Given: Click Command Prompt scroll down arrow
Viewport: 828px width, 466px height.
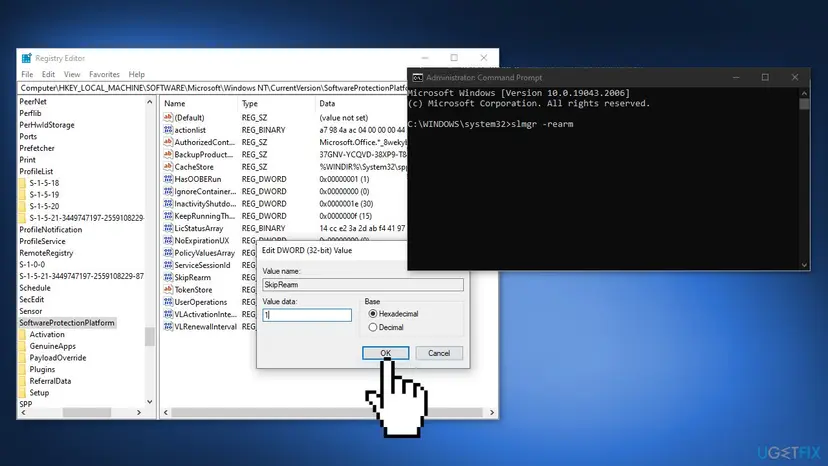Looking at the screenshot, I should tap(804, 265).
